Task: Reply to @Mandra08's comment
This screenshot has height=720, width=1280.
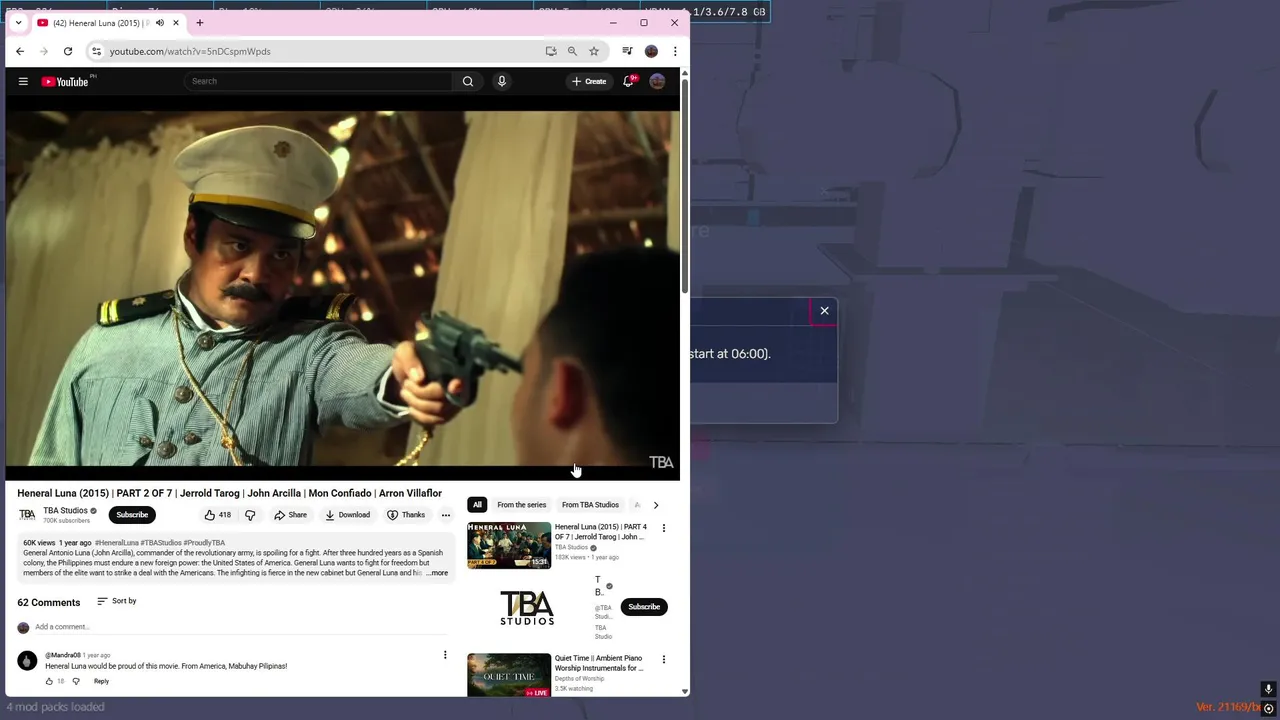Action: point(101,681)
